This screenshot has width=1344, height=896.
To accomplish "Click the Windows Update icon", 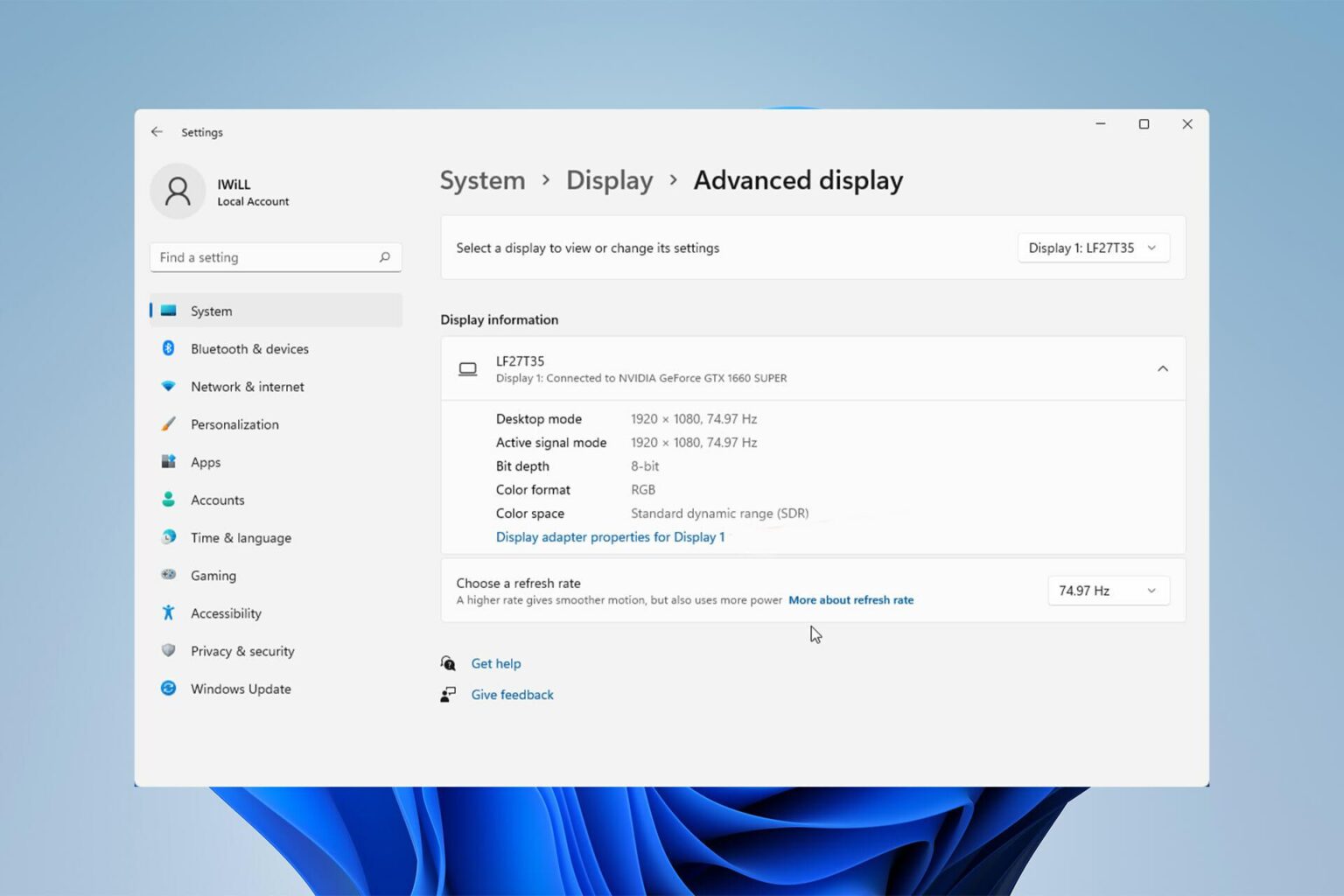I will pos(169,689).
